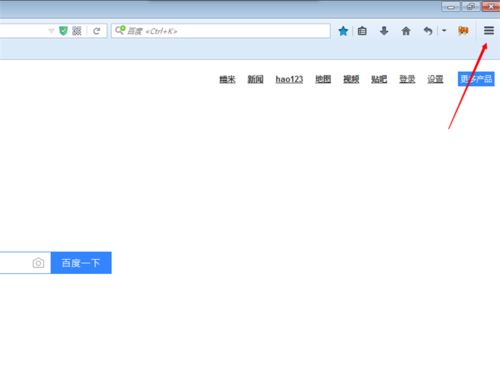
Task: Click the green shield security icon
Action: coord(63,31)
